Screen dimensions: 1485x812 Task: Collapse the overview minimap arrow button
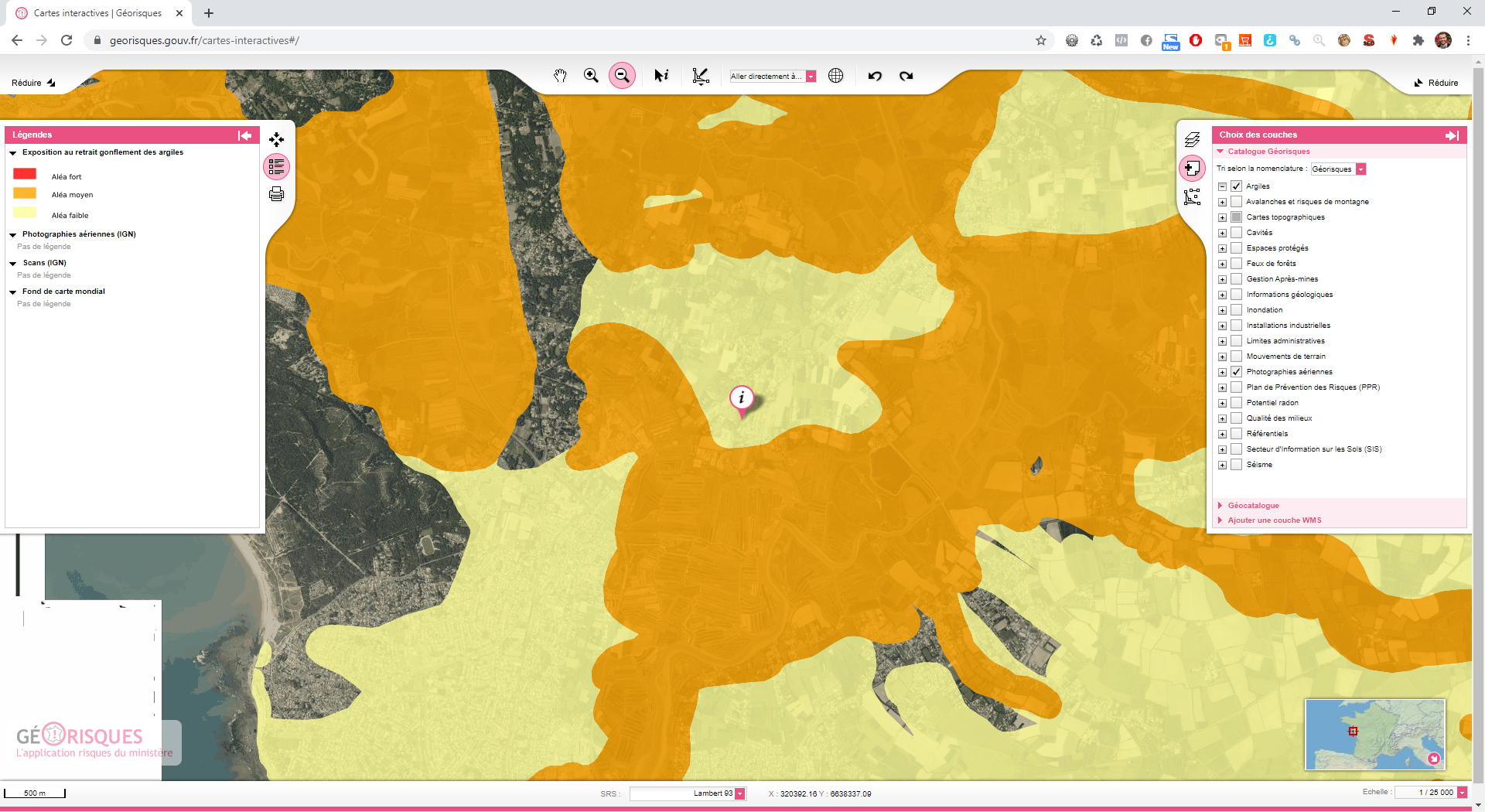pyautogui.click(x=1434, y=759)
